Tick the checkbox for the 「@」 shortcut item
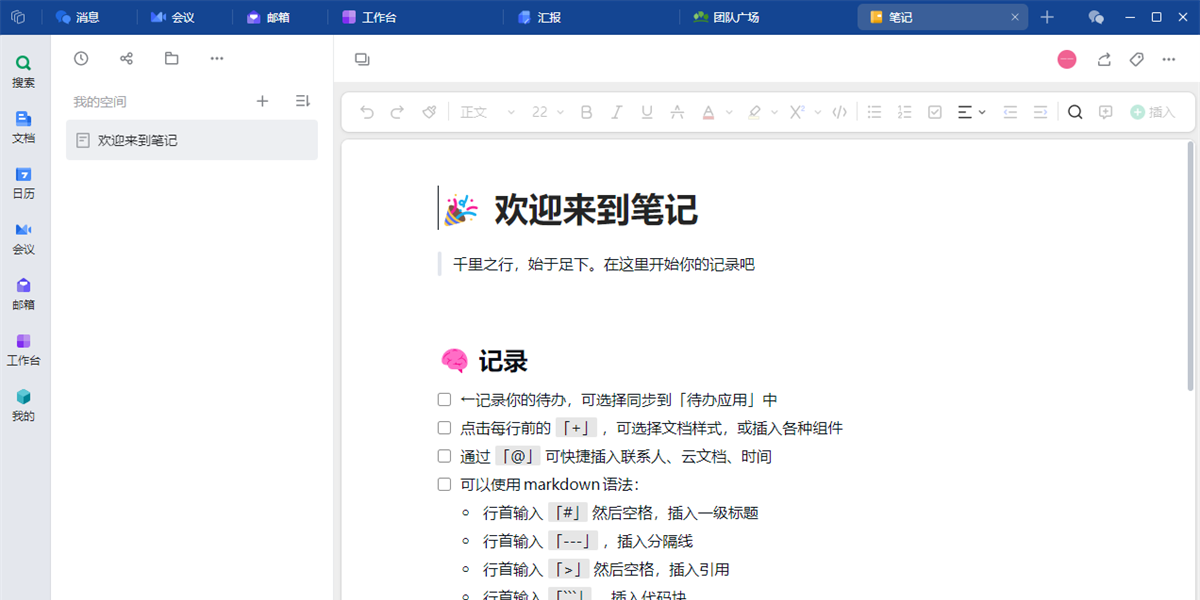Image resolution: width=1200 pixels, height=600 pixels. 444,456
